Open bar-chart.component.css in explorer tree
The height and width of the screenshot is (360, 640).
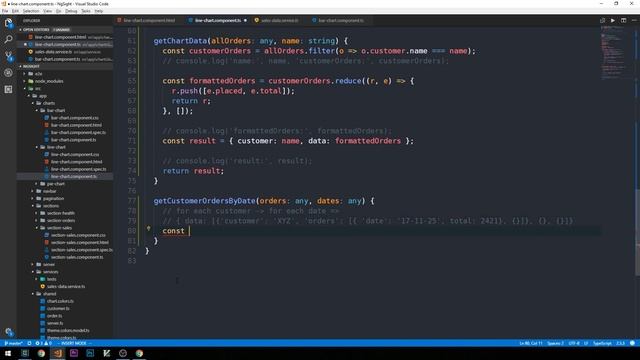[x=74, y=118]
